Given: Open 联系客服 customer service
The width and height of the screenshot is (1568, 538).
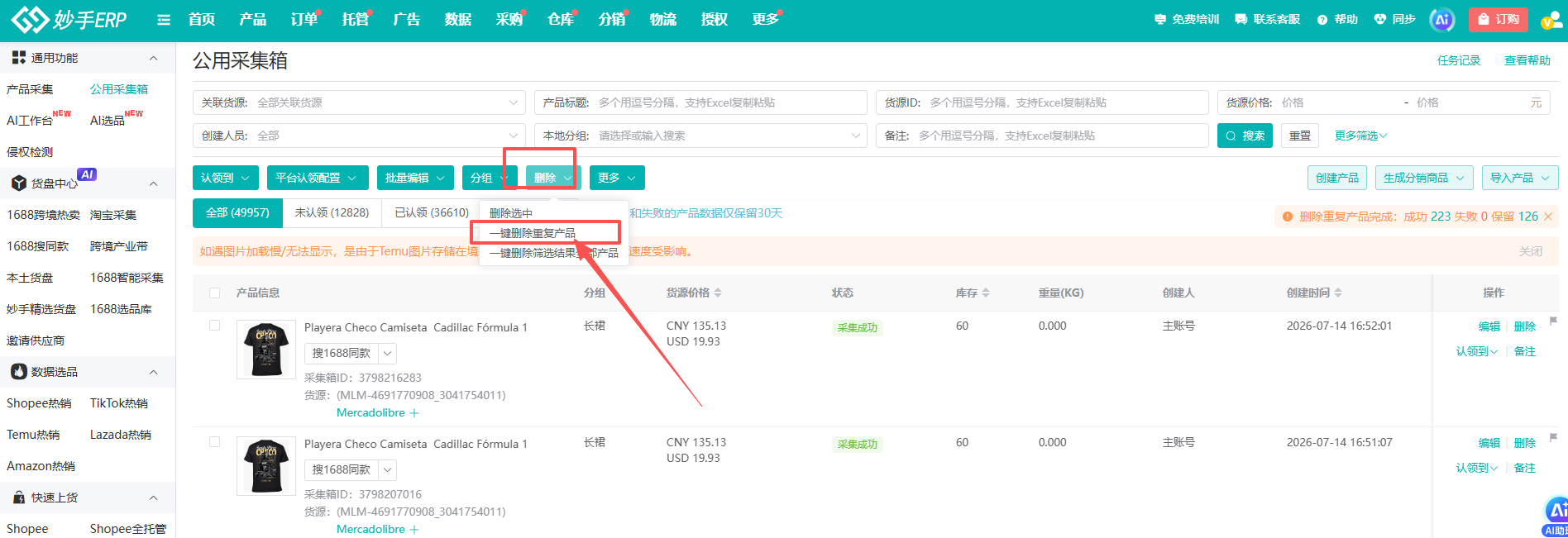Looking at the screenshot, I should pyautogui.click(x=1267, y=19).
